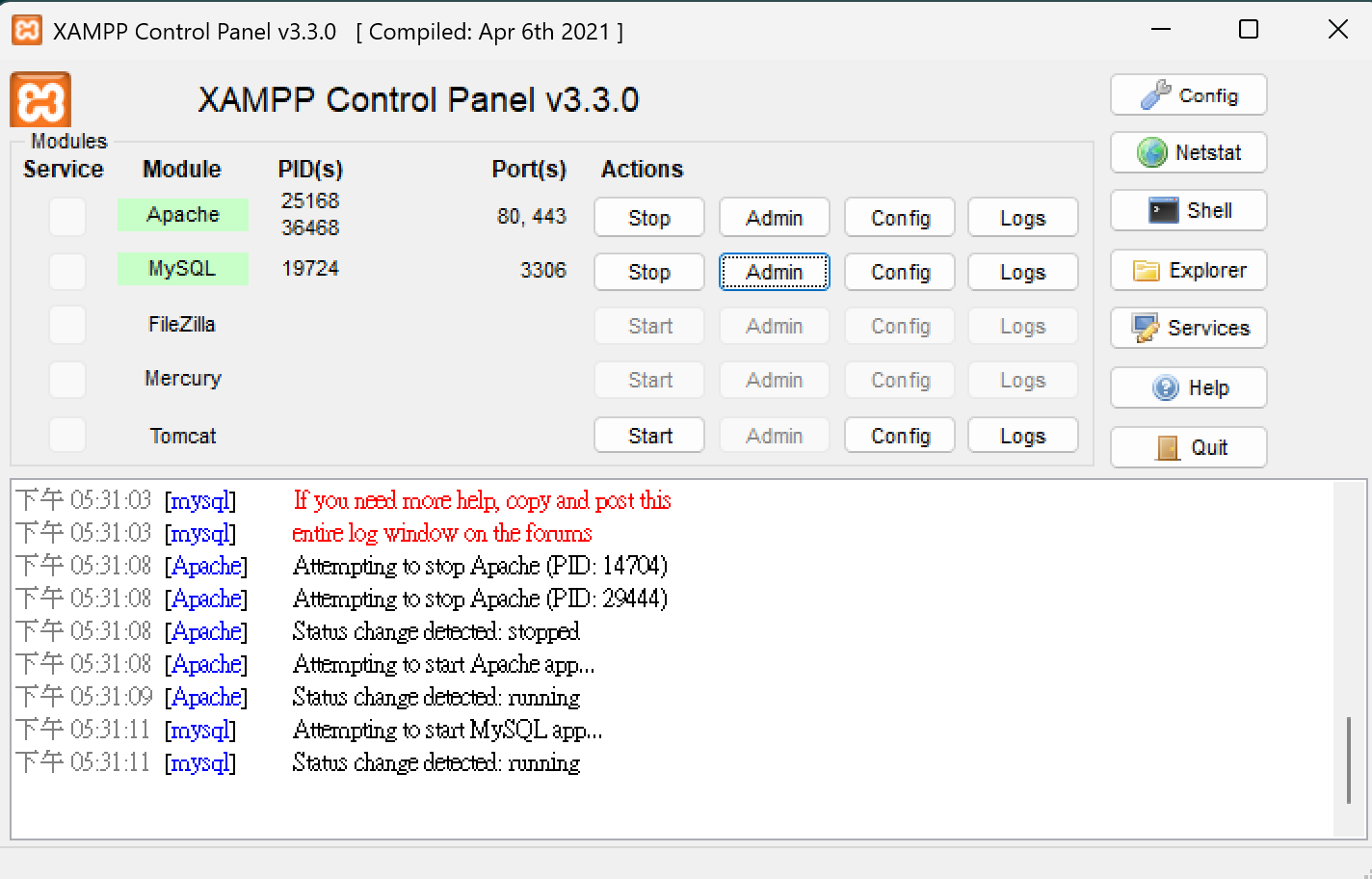Stop the MySQL module
This screenshot has width=1372, height=879.
649,272
